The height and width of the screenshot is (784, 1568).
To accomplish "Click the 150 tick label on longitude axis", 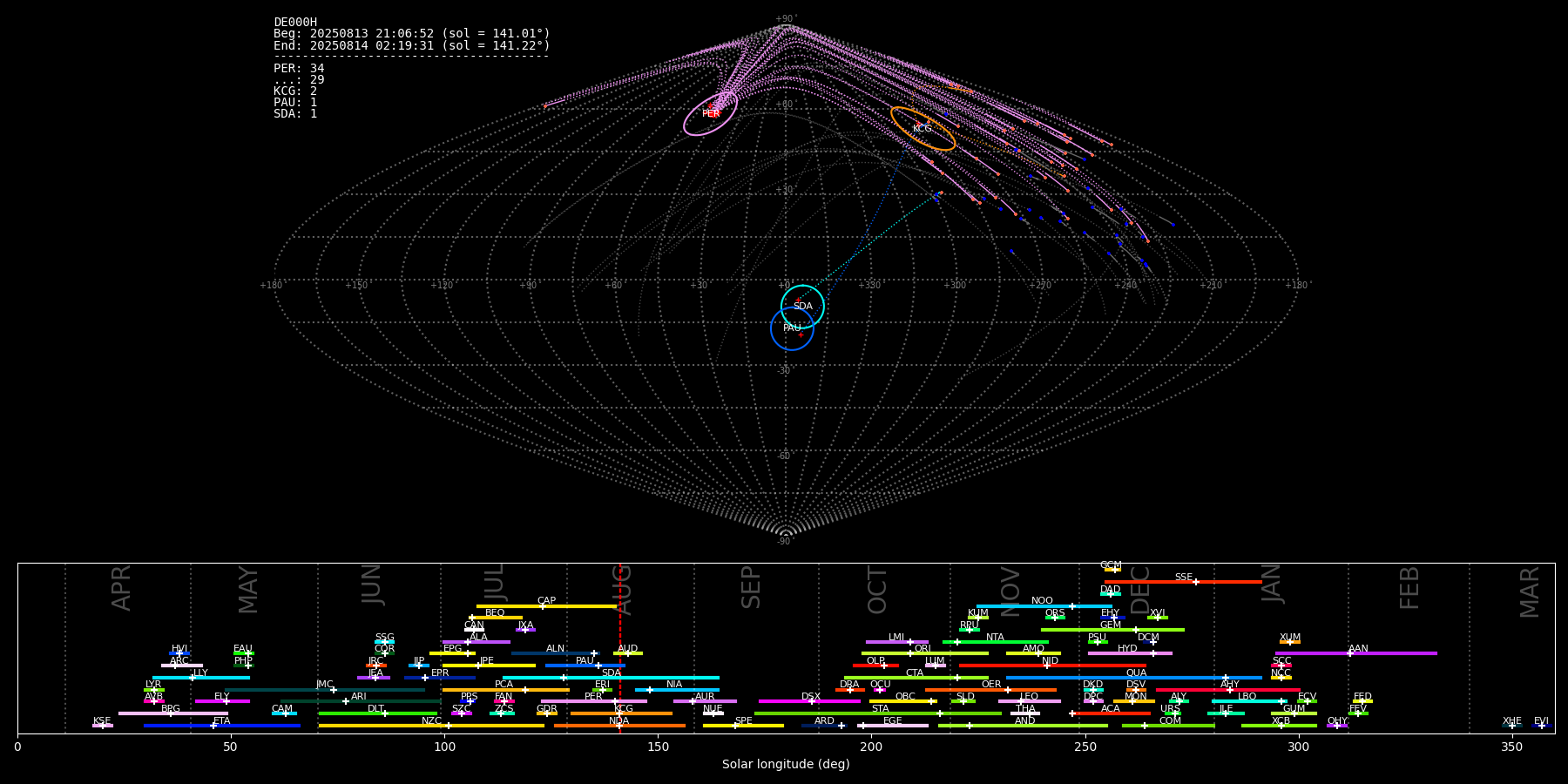I will (658, 747).
